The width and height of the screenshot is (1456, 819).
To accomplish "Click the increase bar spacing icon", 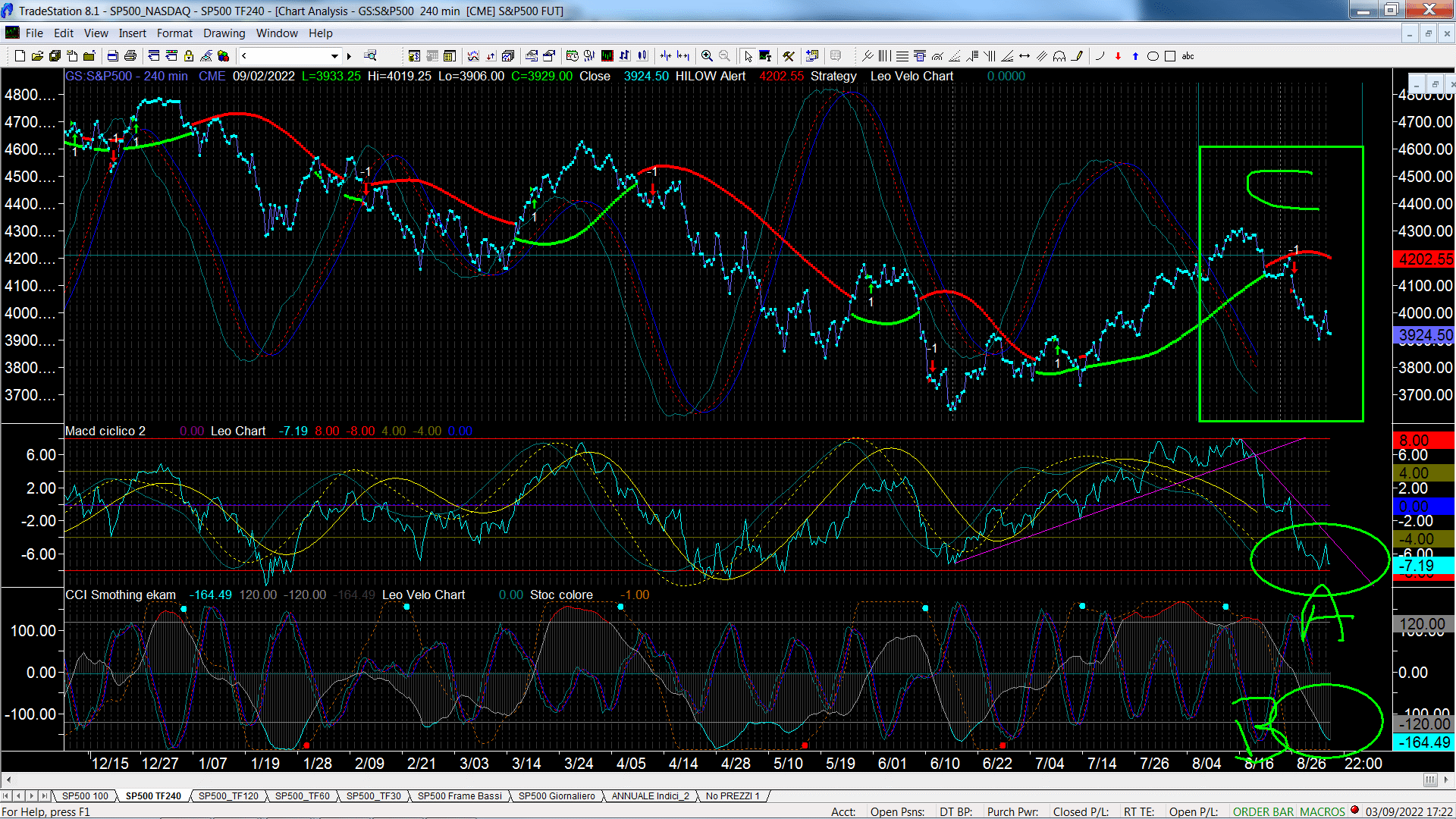I will [683, 56].
